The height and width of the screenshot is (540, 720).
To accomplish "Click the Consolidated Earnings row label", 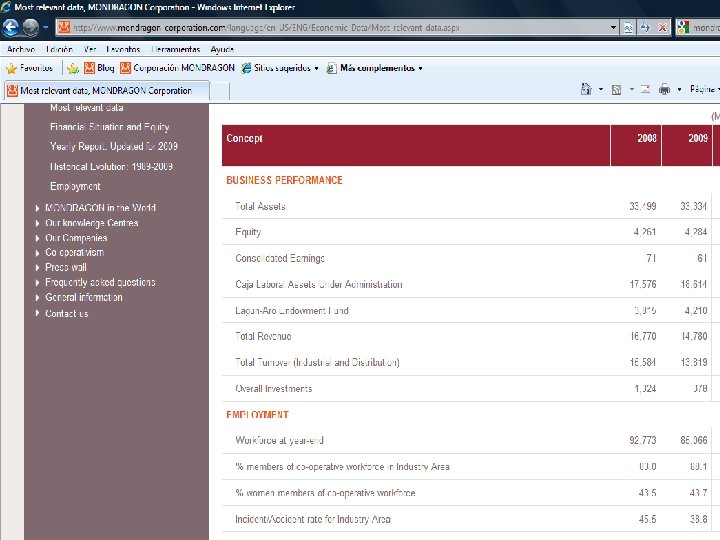I will (280, 259).
